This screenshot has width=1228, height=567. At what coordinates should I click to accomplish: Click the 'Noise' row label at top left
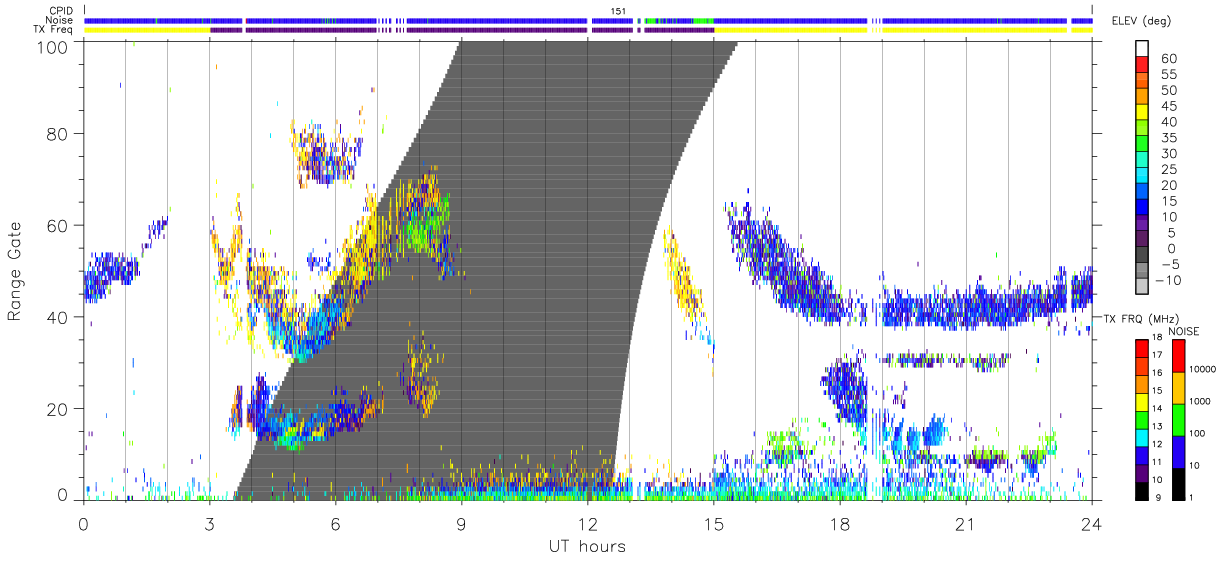tap(61, 20)
